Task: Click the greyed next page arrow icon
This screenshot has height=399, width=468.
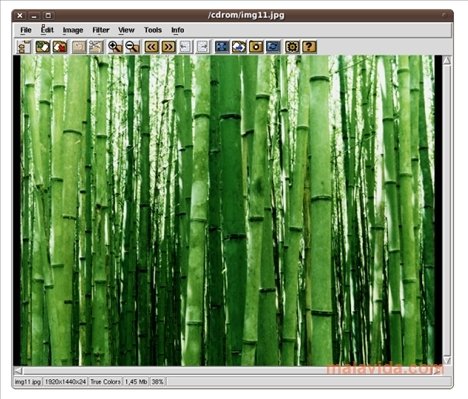Action: (x=203, y=47)
